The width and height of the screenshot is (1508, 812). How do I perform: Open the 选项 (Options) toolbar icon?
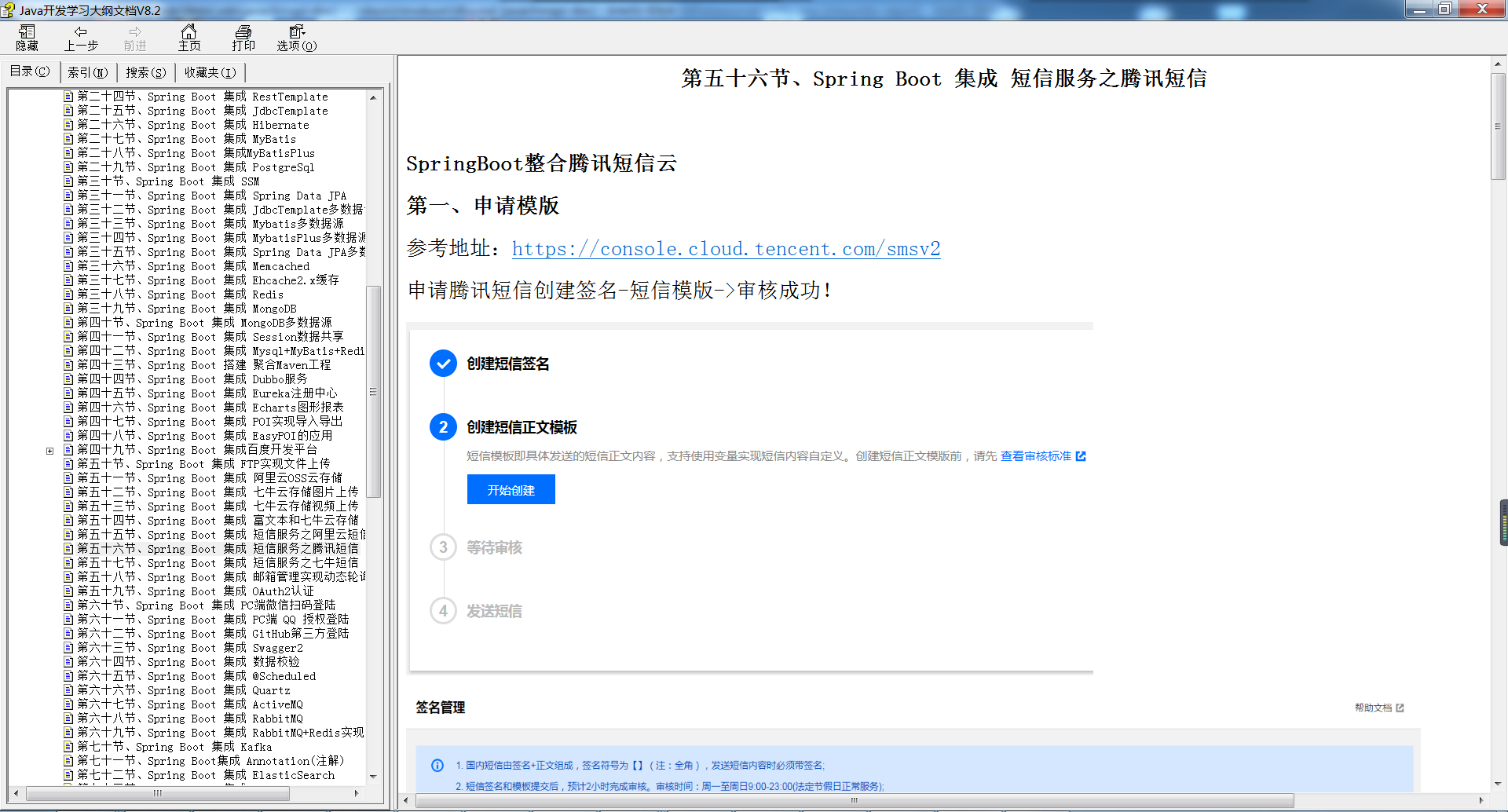[x=297, y=38]
